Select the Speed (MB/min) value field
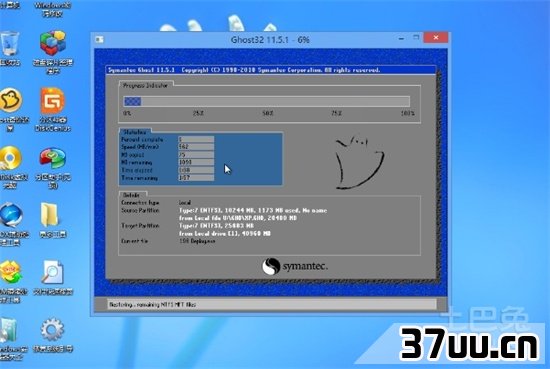550x369 pixels. [196, 147]
